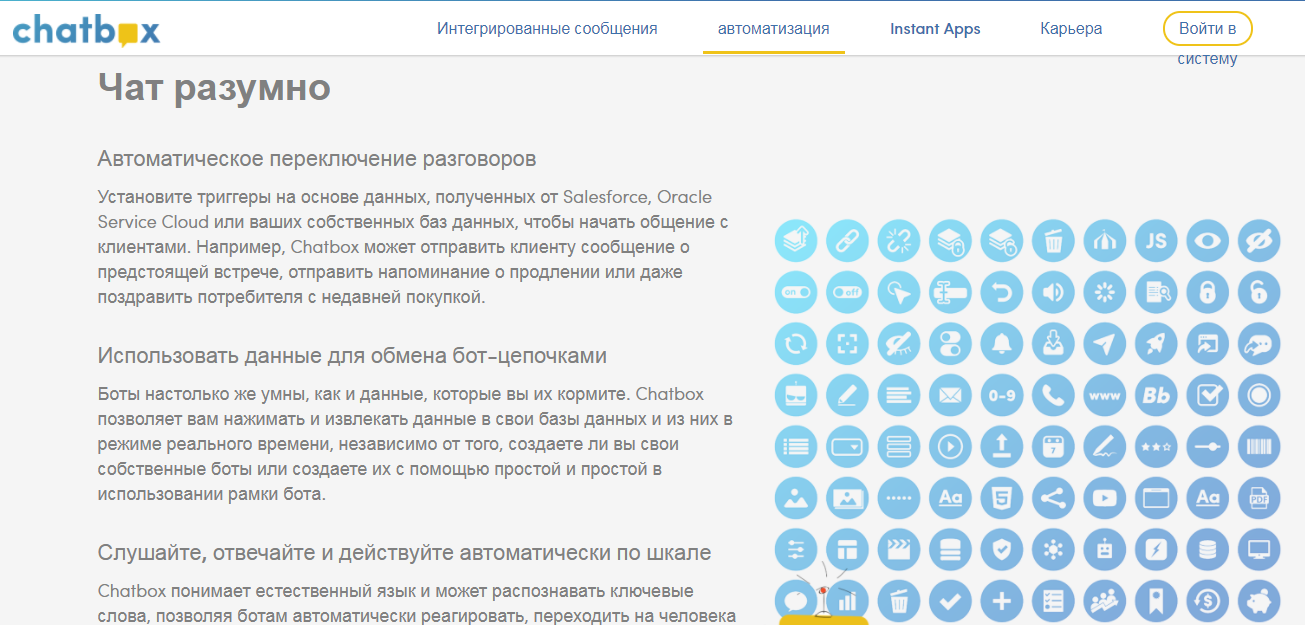Open the dropdown field icon with down arrow
1305x625 pixels.
coord(847,446)
